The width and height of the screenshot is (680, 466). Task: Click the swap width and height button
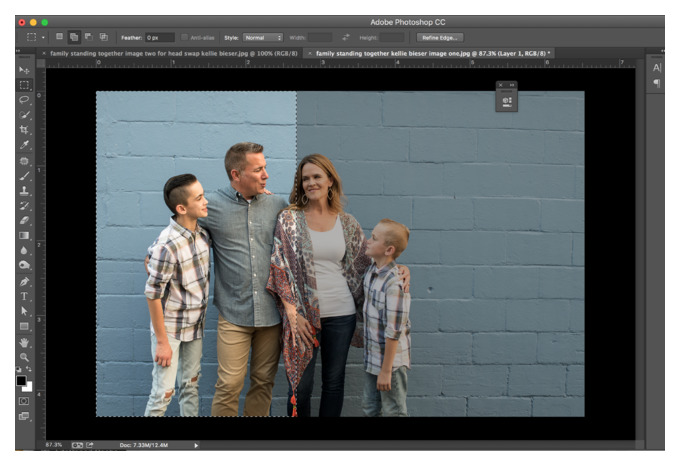tap(346, 37)
